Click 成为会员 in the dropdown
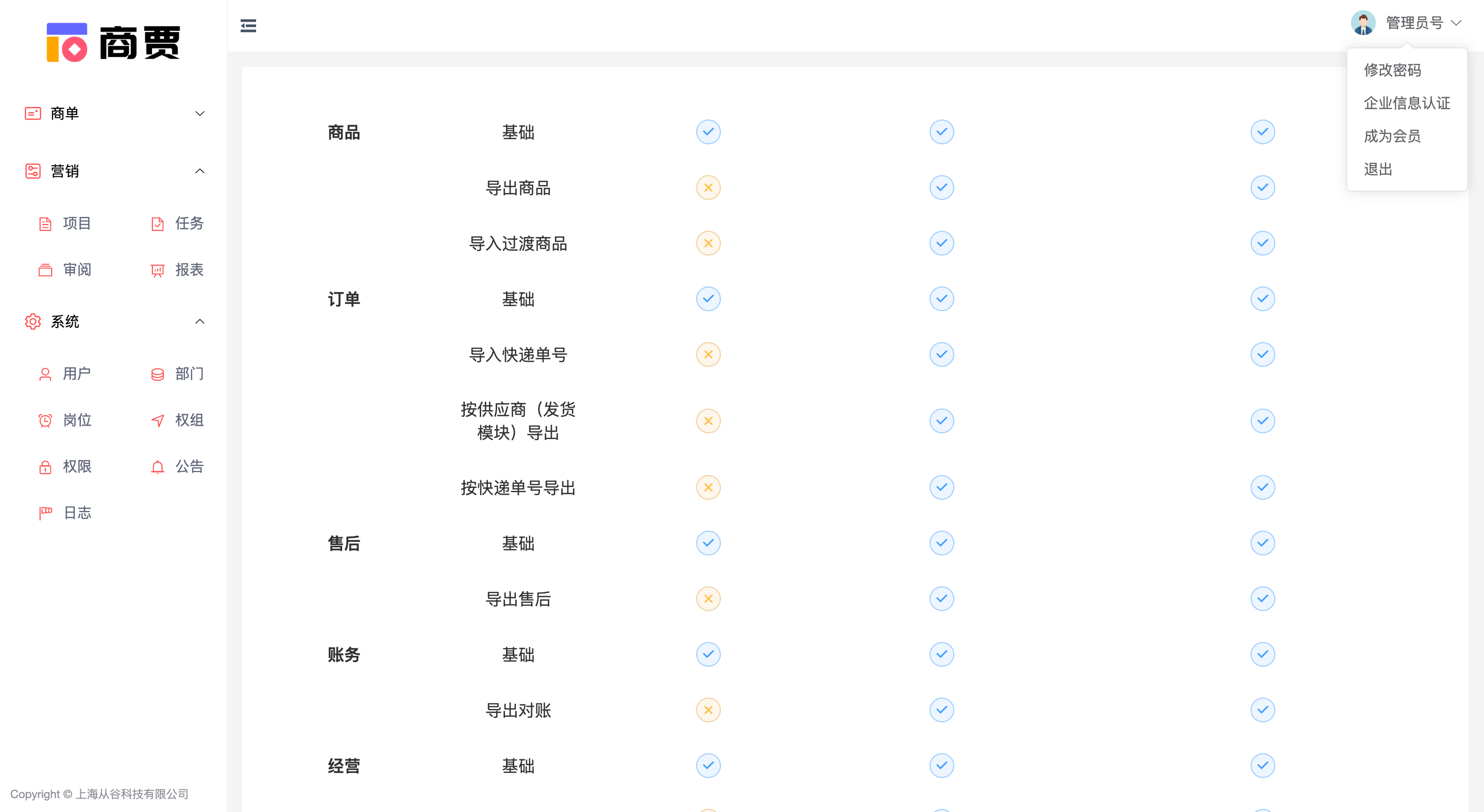 tap(1392, 136)
